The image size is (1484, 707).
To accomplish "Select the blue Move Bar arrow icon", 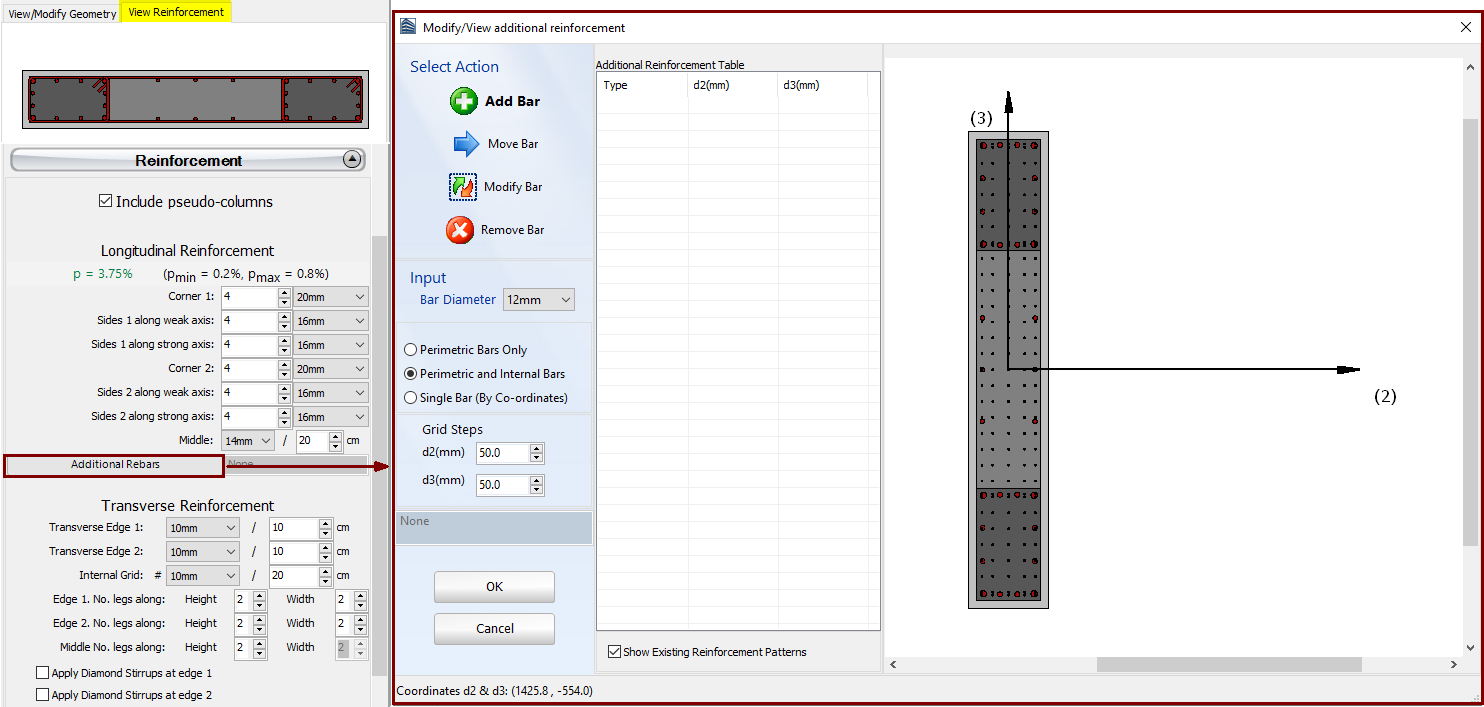I will [x=466, y=144].
